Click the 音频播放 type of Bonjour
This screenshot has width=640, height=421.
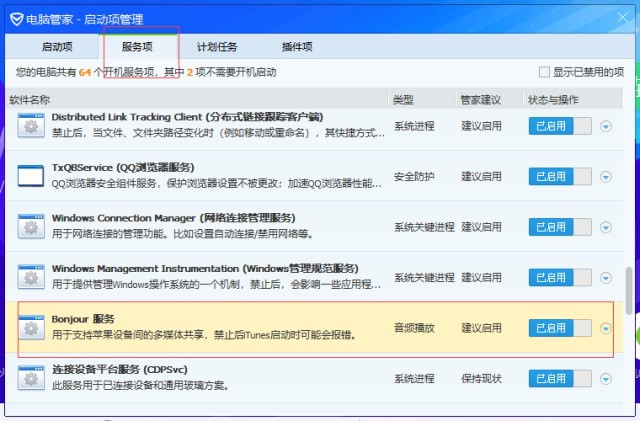(414, 328)
